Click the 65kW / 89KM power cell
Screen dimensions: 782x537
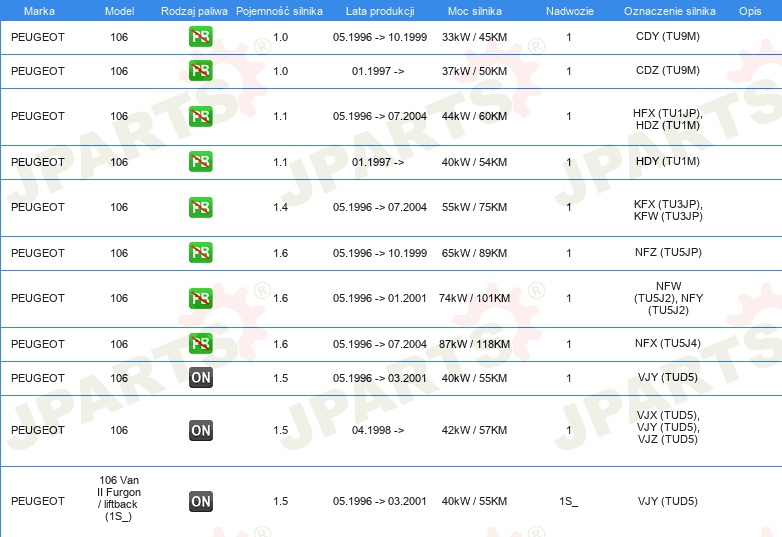click(x=474, y=253)
